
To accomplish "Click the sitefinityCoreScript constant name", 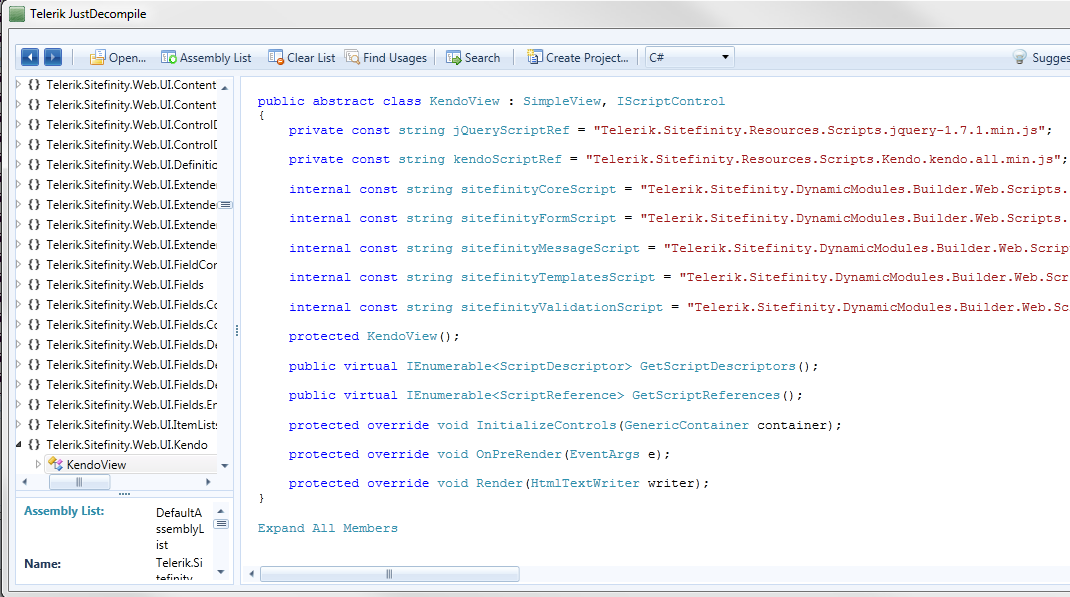I will [538, 189].
